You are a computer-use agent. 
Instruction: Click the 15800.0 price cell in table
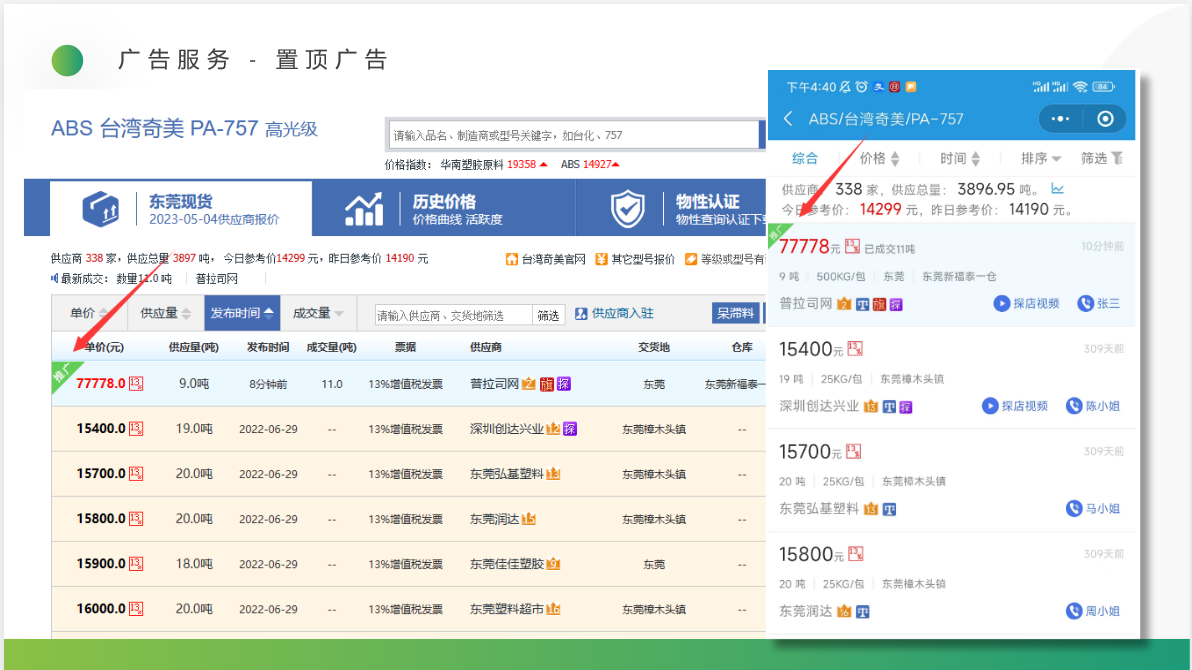(100, 519)
